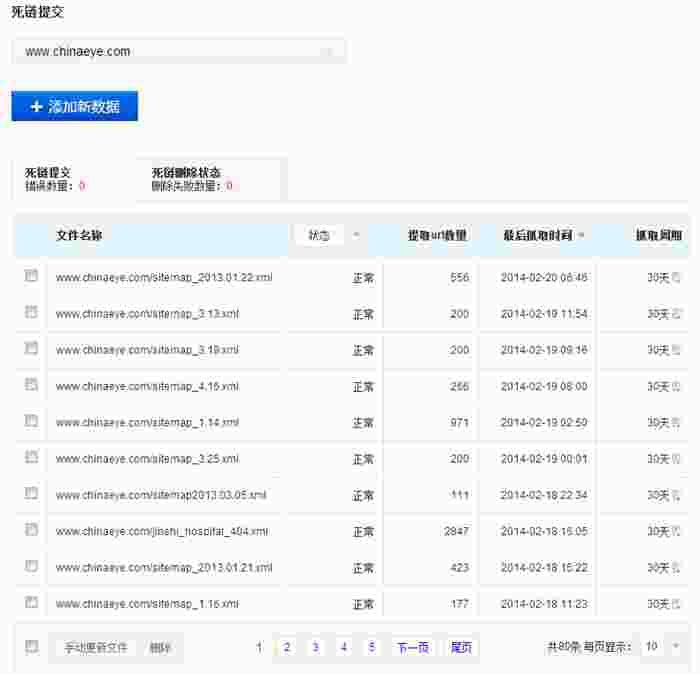Click edit icon next to 30天 for sitemap_3.13.xml
The image size is (700, 674).
[x=676, y=314]
